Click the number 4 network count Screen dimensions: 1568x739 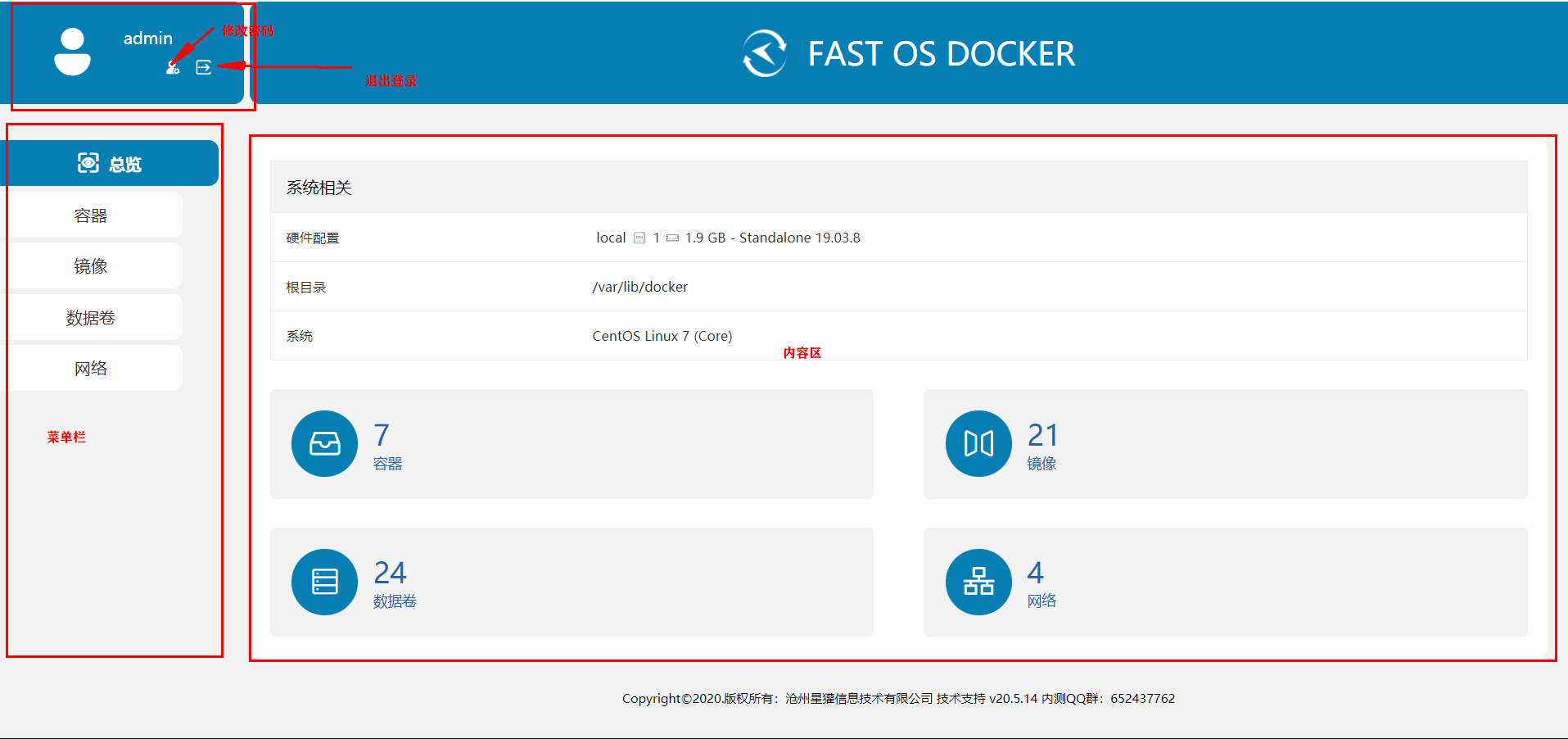[1036, 572]
